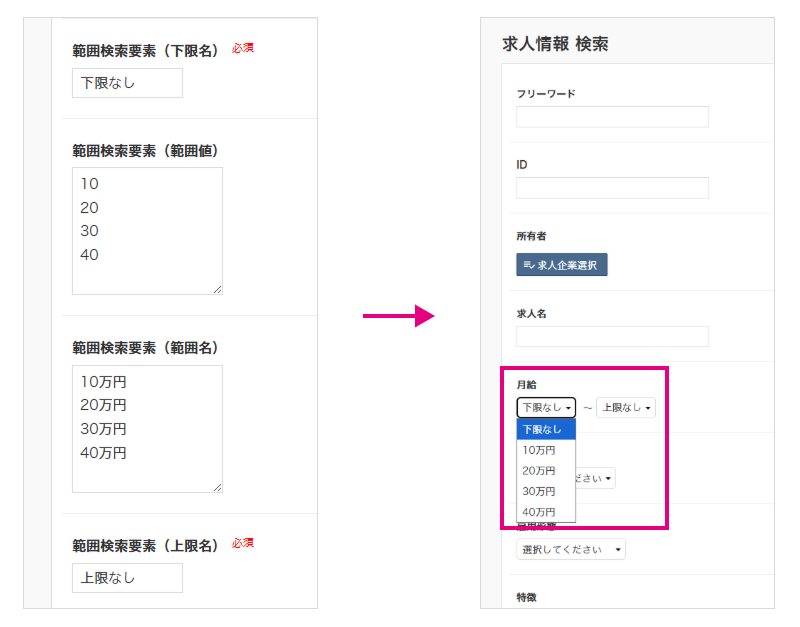Open the dropdown partially hidden behind the list
This screenshot has width=800, height=627.
[596, 479]
